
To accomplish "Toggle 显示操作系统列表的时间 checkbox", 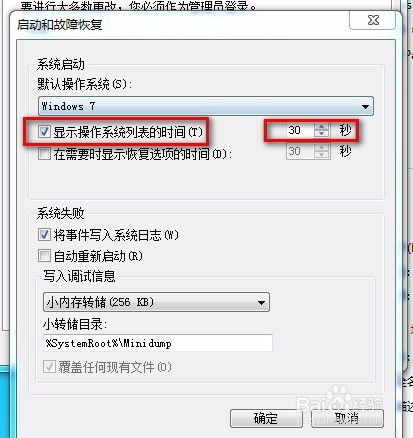I will click(44, 132).
